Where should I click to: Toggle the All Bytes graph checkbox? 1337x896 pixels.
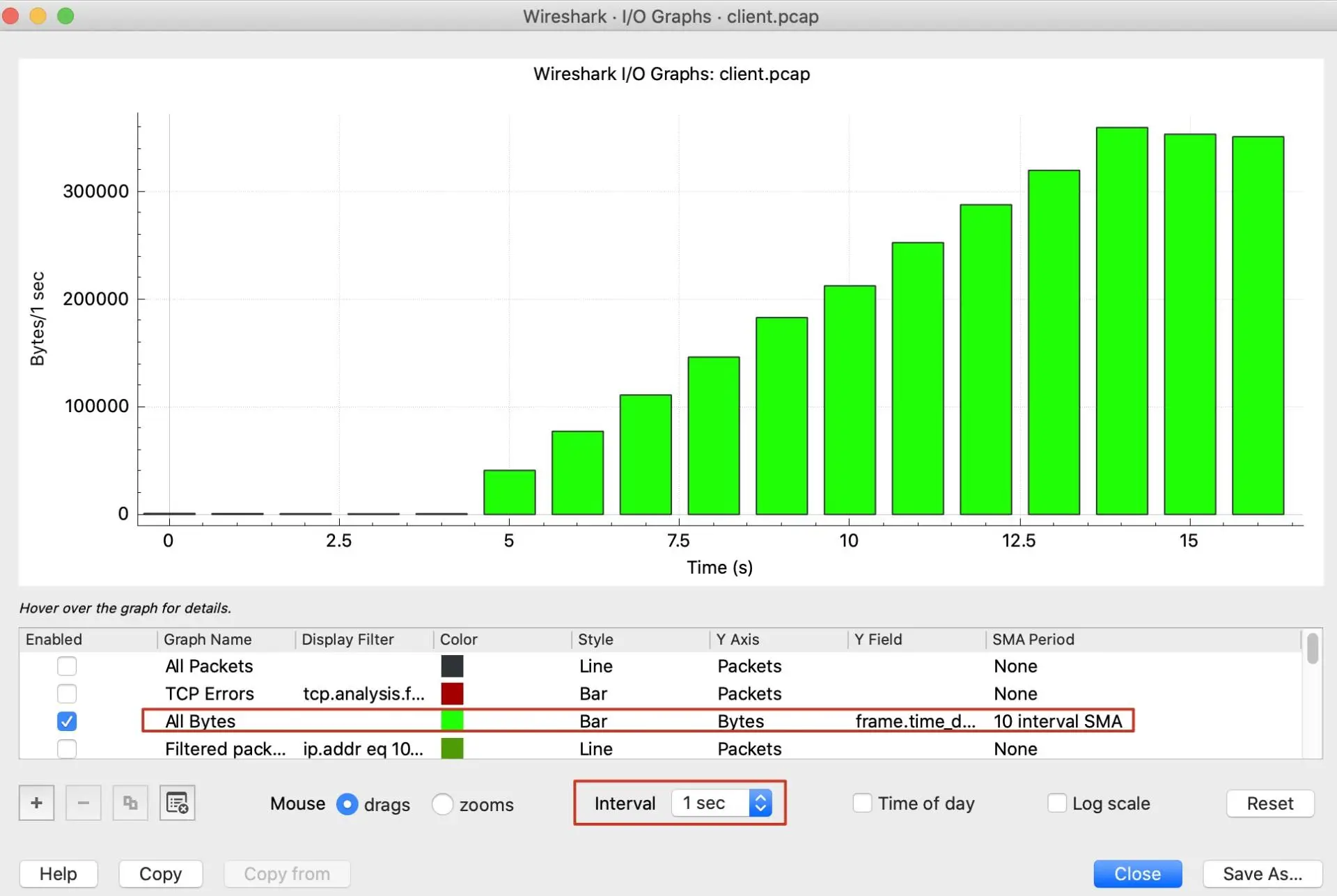click(67, 720)
